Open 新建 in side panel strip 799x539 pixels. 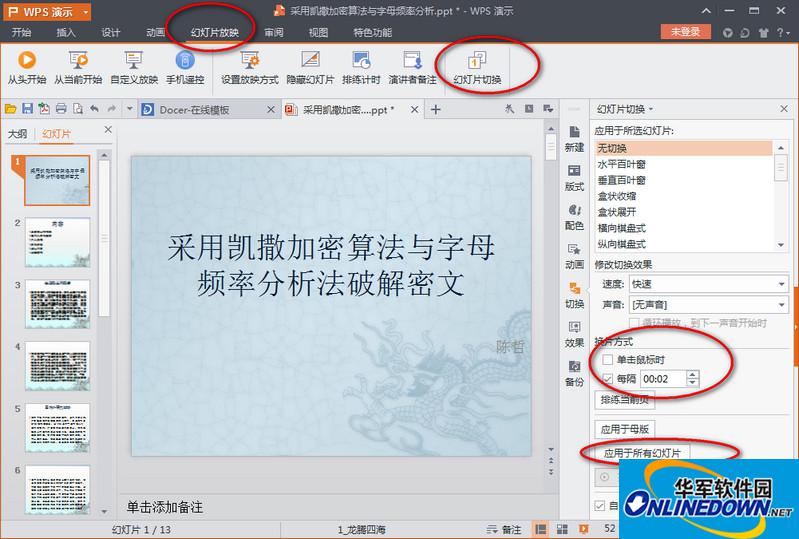click(x=574, y=139)
